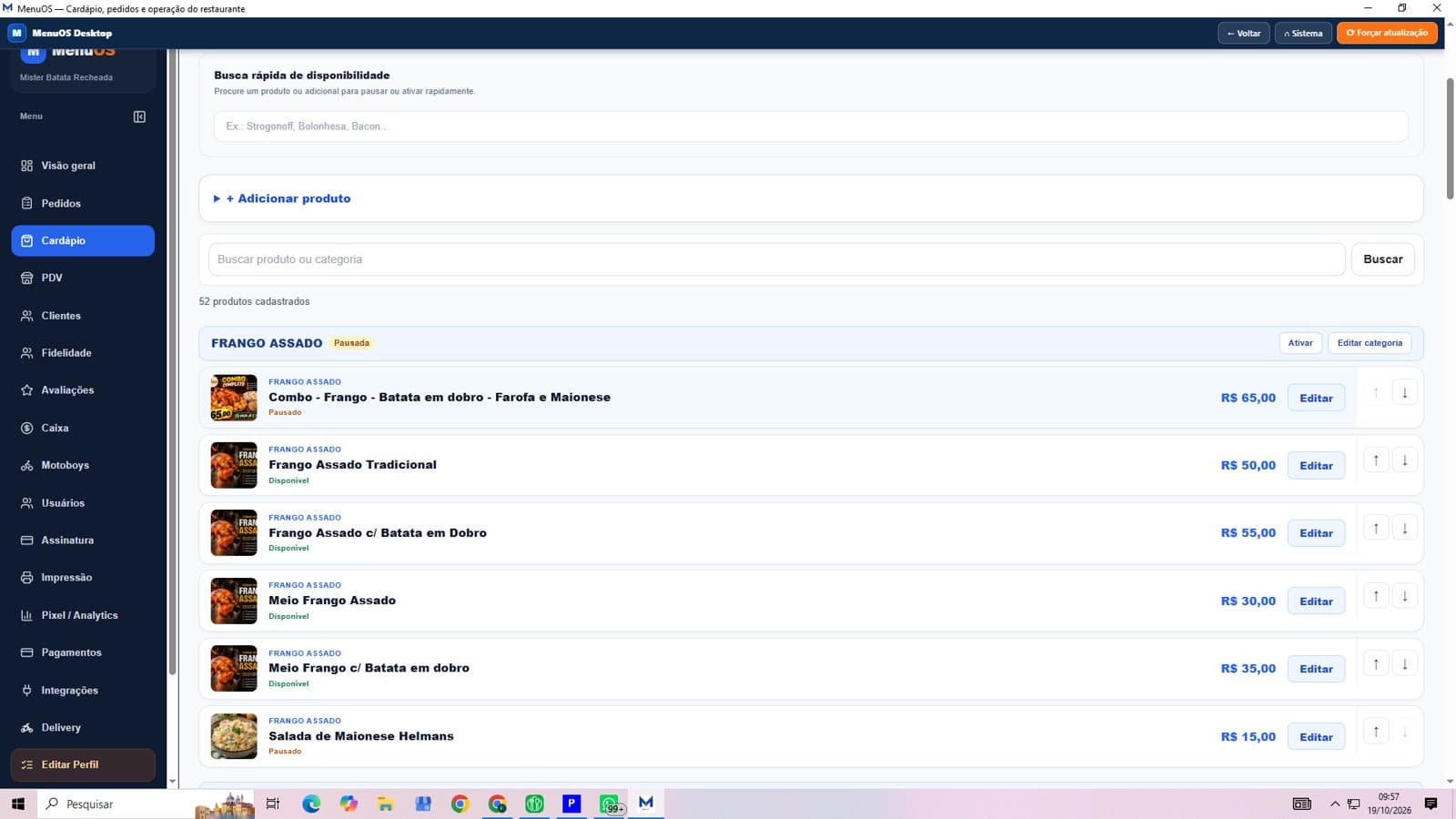
Task: Open the Caixa page
Action: point(83,428)
